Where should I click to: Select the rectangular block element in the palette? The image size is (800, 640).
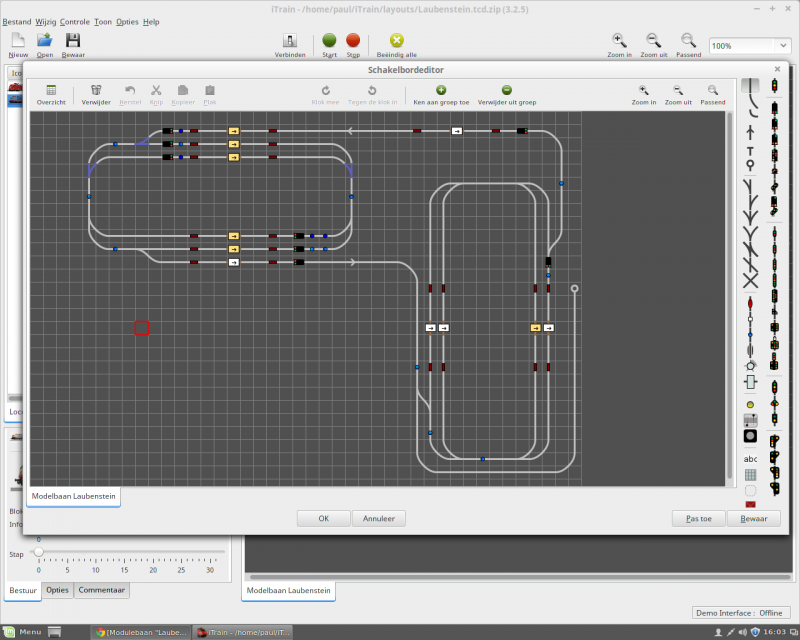[x=750, y=382]
